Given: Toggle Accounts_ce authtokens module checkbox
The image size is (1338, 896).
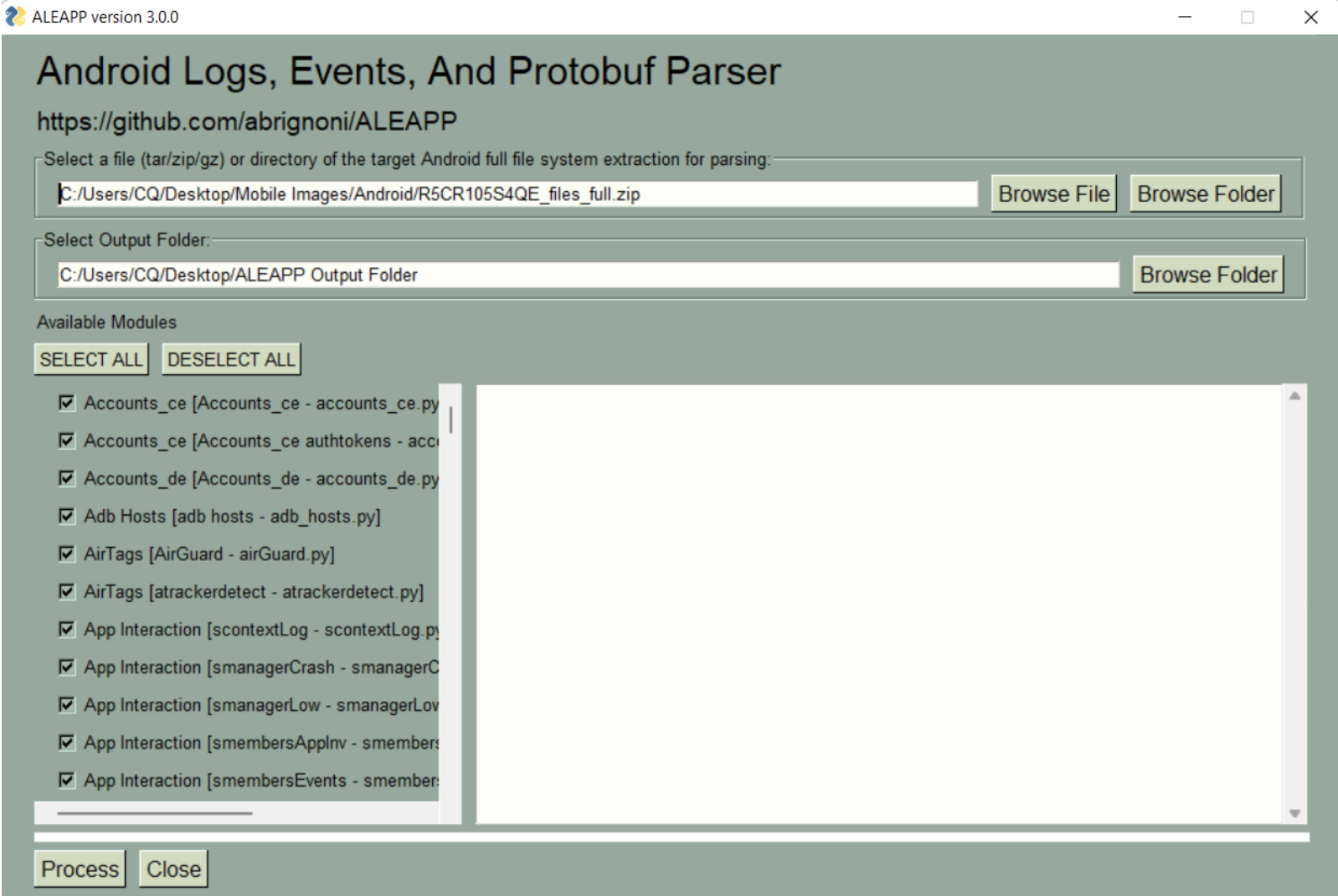Looking at the screenshot, I should (67, 440).
